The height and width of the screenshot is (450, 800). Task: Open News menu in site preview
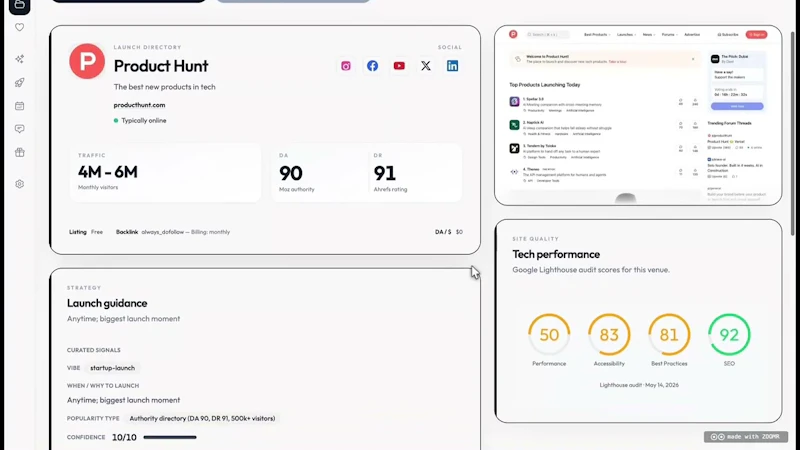pos(648,35)
